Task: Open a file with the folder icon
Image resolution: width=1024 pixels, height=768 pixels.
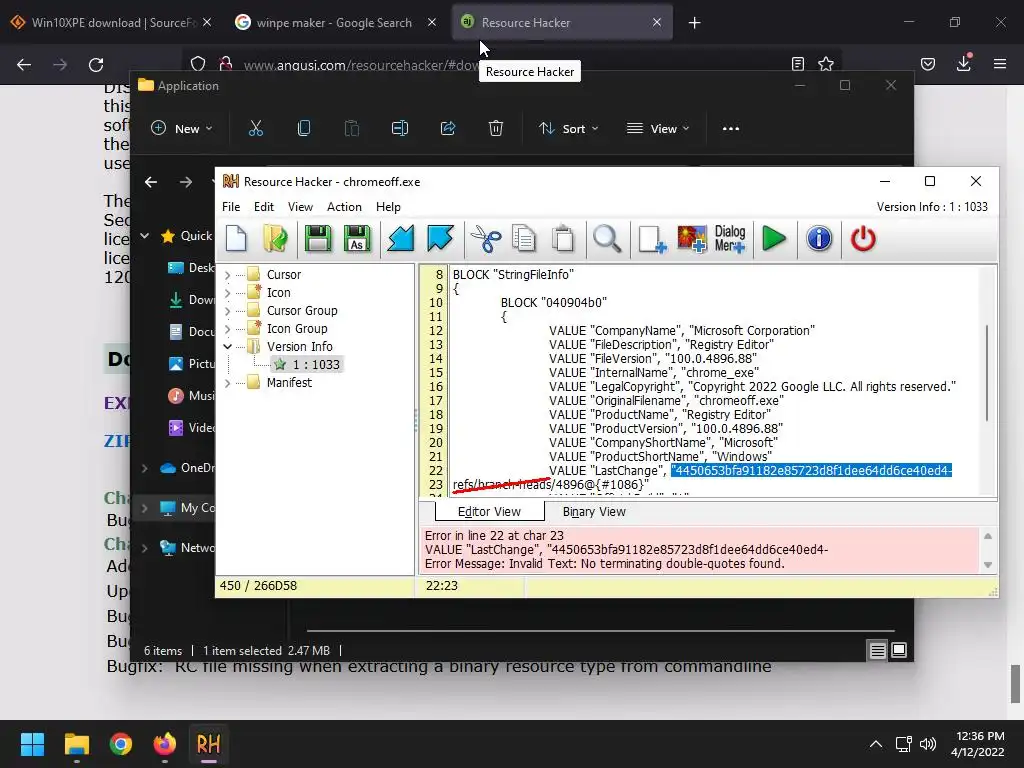Action: click(x=276, y=239)
